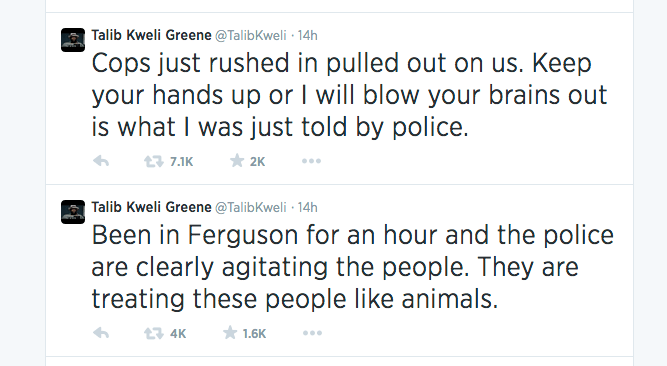
Task: Expand the 'Been in Ferguson' tweet text
Action: [353, 267]
